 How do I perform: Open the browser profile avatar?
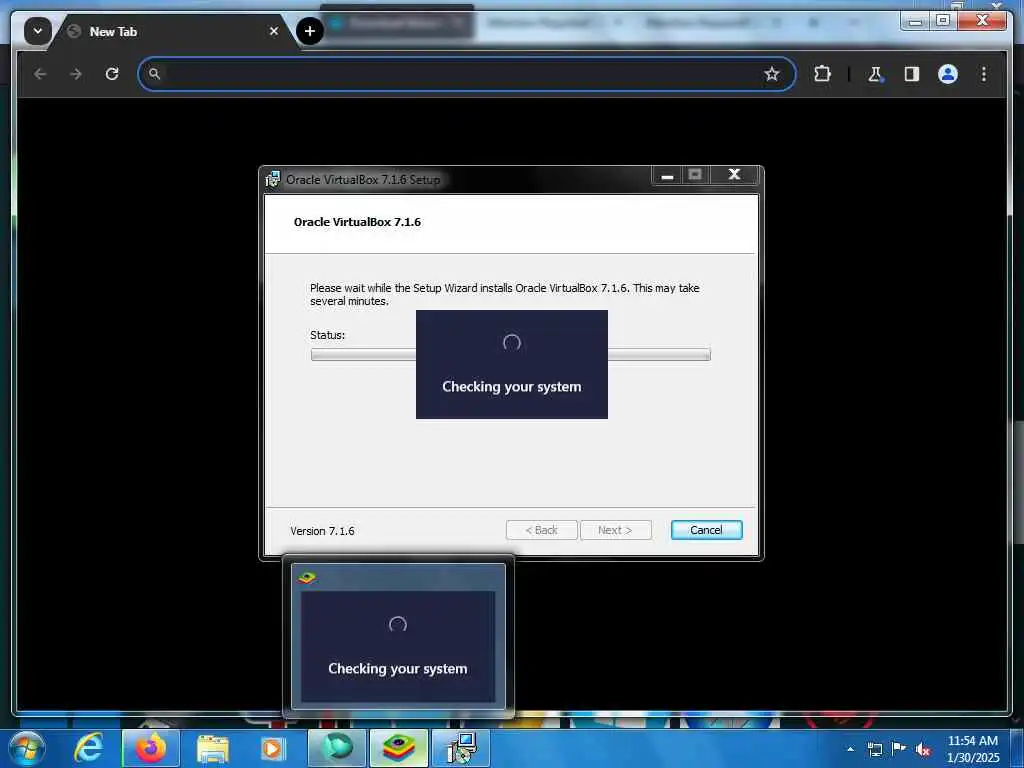[x=948, y=74]
